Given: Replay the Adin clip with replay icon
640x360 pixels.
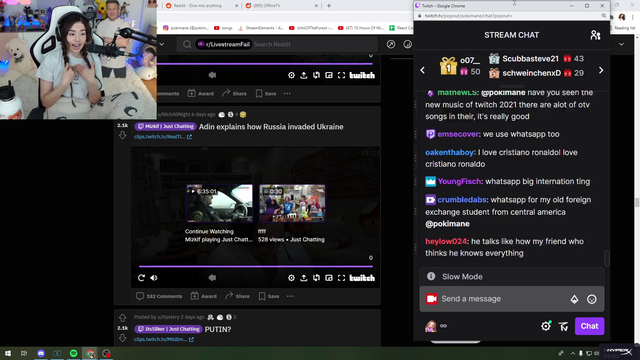Looking at the screenshot, I should 141,278.
